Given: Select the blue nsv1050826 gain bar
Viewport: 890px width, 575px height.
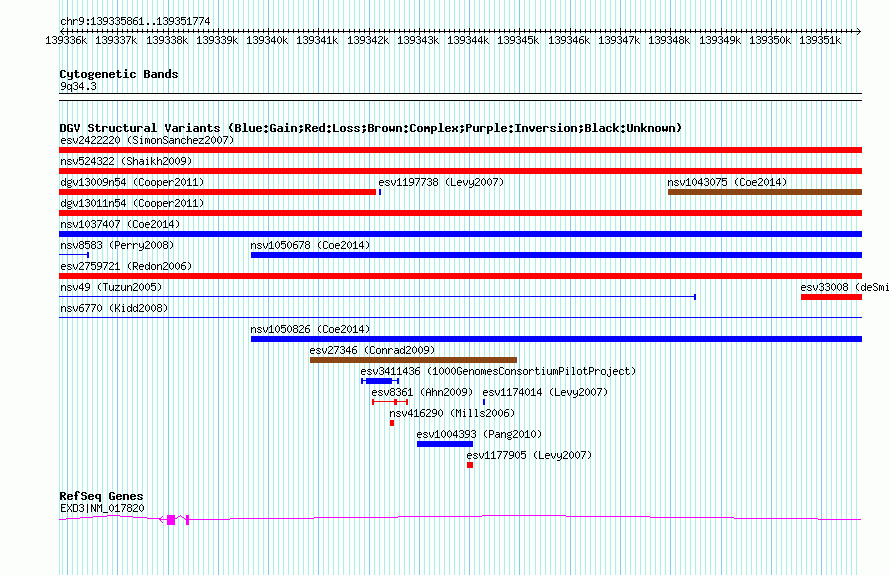Looking at the screenshot, I should pyautogui.click(x=556, y=339).
